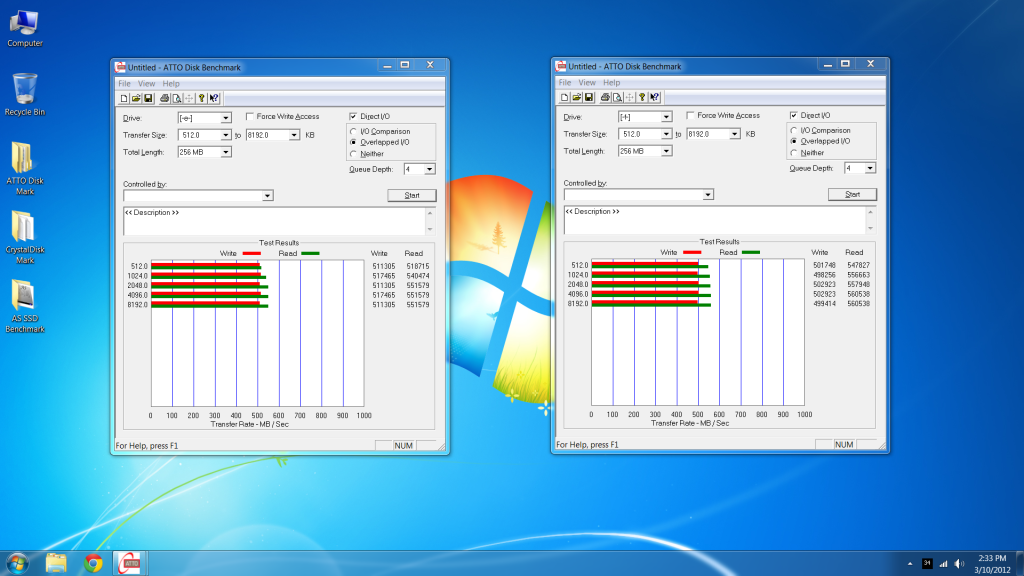Image resolution: width=1024 pixels, height=576 pixels.
Task: Click the Save floppy icon in left ATTO window
Action: point(148,98)
